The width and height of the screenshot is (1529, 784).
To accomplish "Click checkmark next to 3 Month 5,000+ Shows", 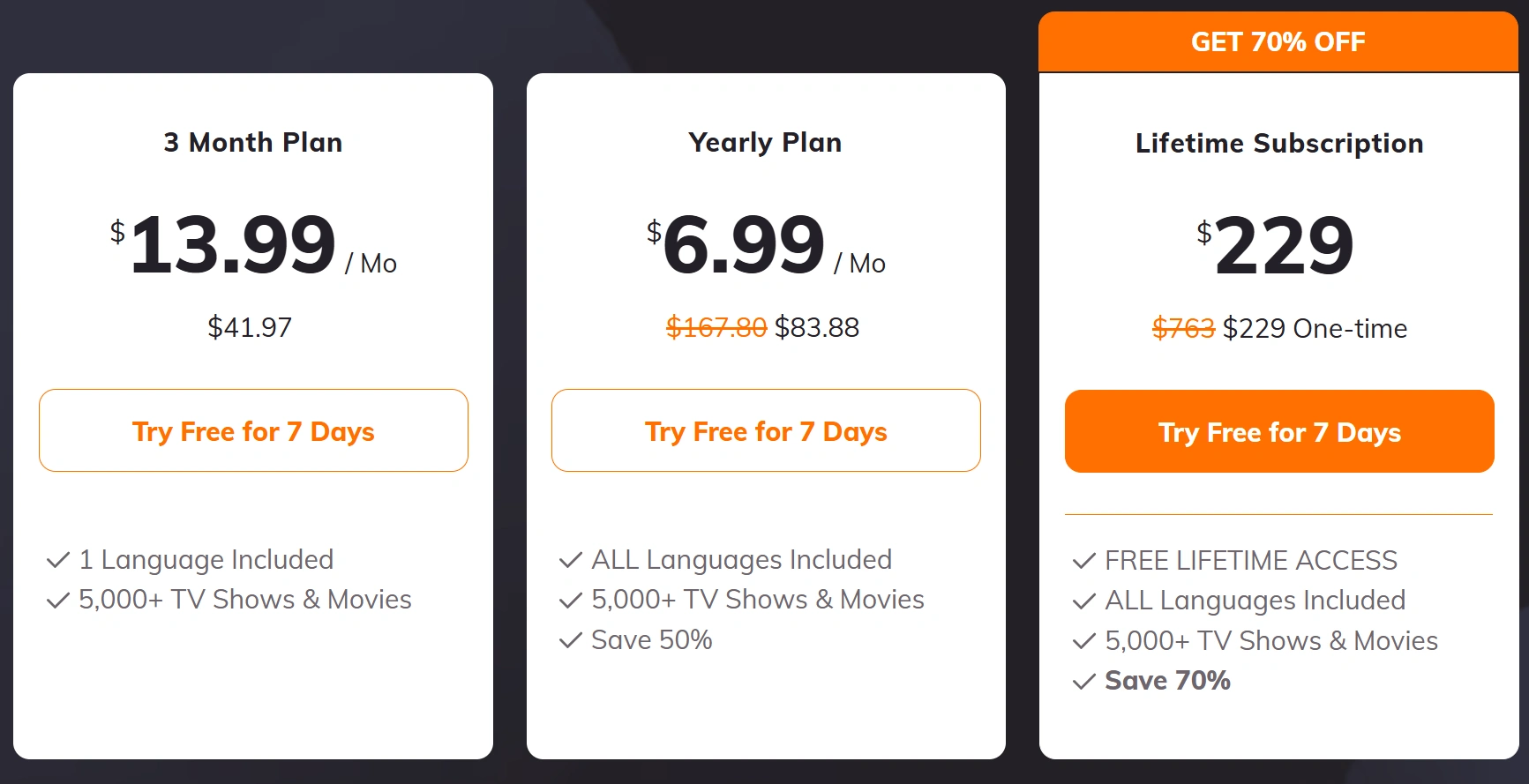I will [x=58, y=601].
